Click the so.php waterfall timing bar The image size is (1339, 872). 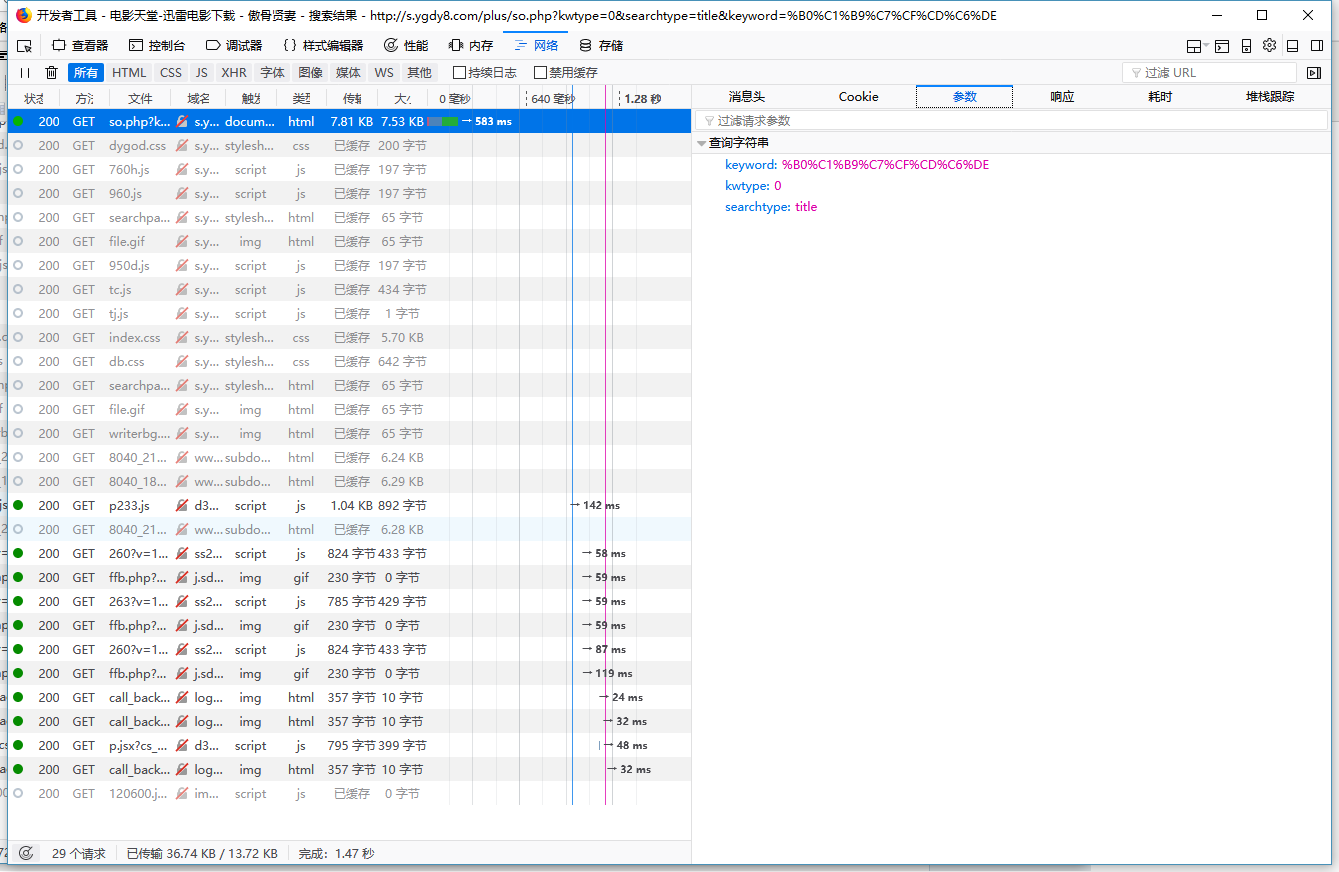point(443,121)
